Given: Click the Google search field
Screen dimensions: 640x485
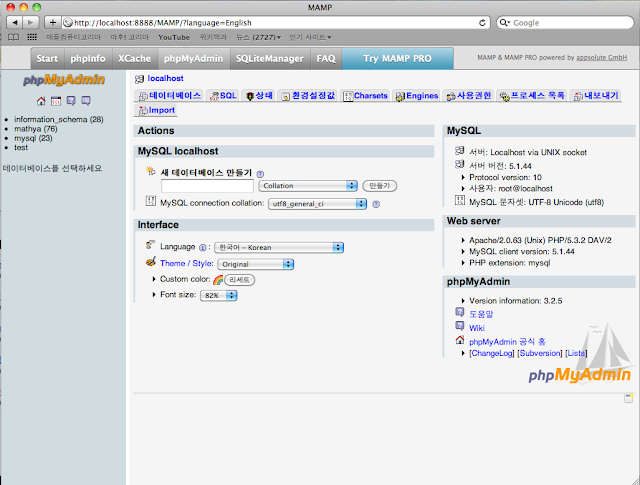Looking at the screenshot, I should 565,22.
